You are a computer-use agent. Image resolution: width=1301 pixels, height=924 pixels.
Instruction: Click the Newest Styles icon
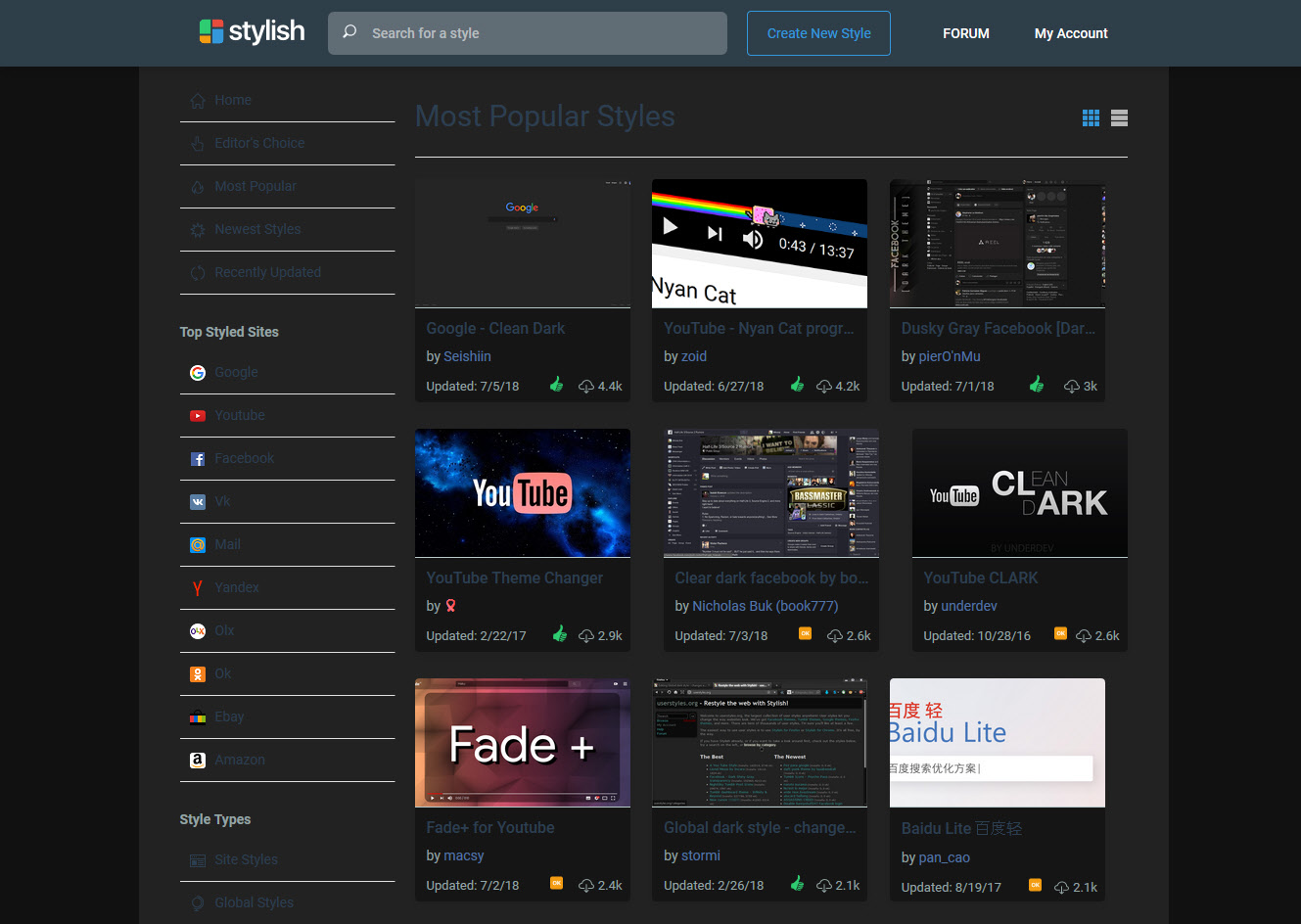coord(198,229)
